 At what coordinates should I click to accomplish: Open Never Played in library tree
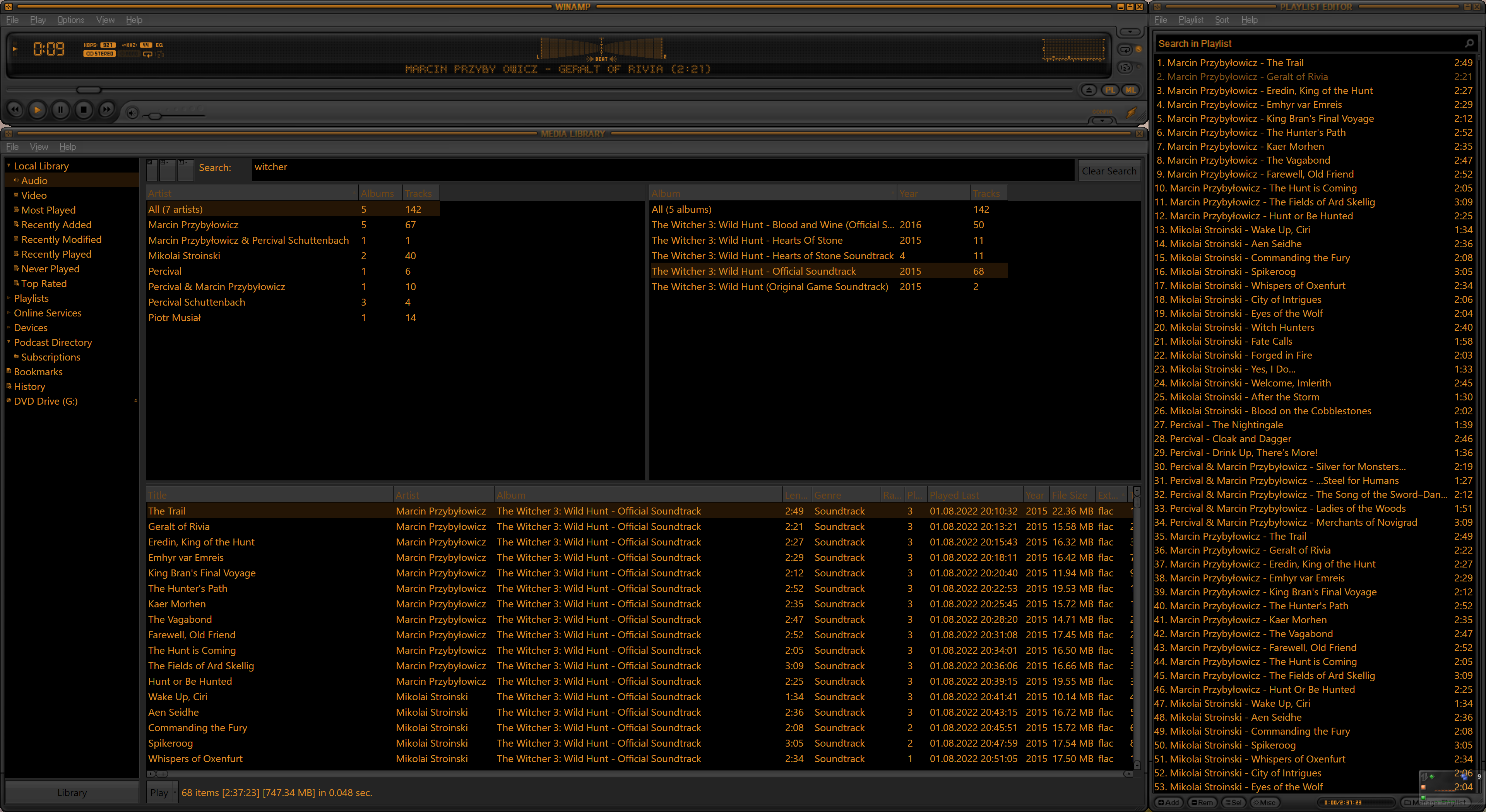[50, 269]
